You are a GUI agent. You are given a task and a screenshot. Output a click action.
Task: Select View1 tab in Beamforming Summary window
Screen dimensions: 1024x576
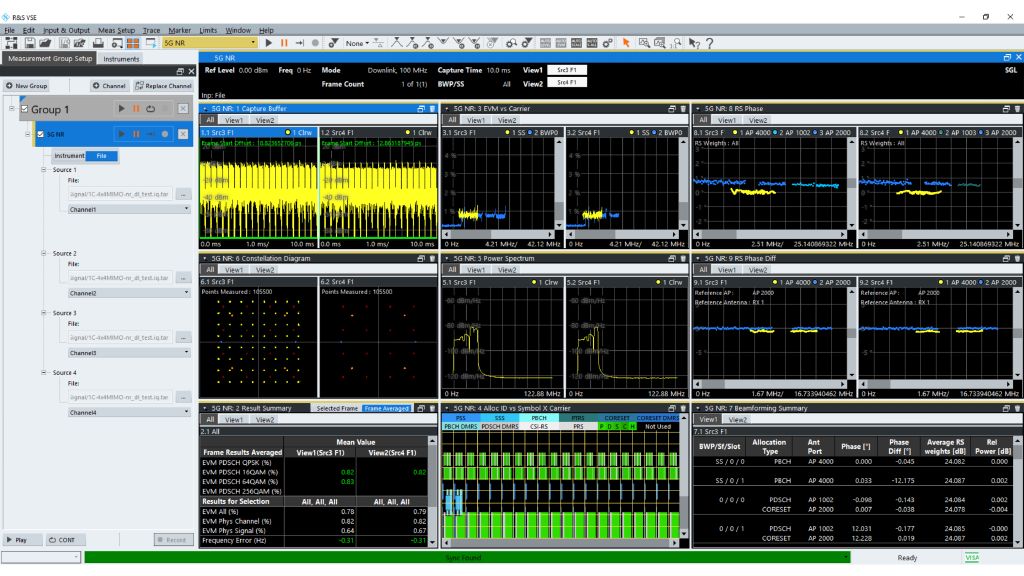(708, 420)
